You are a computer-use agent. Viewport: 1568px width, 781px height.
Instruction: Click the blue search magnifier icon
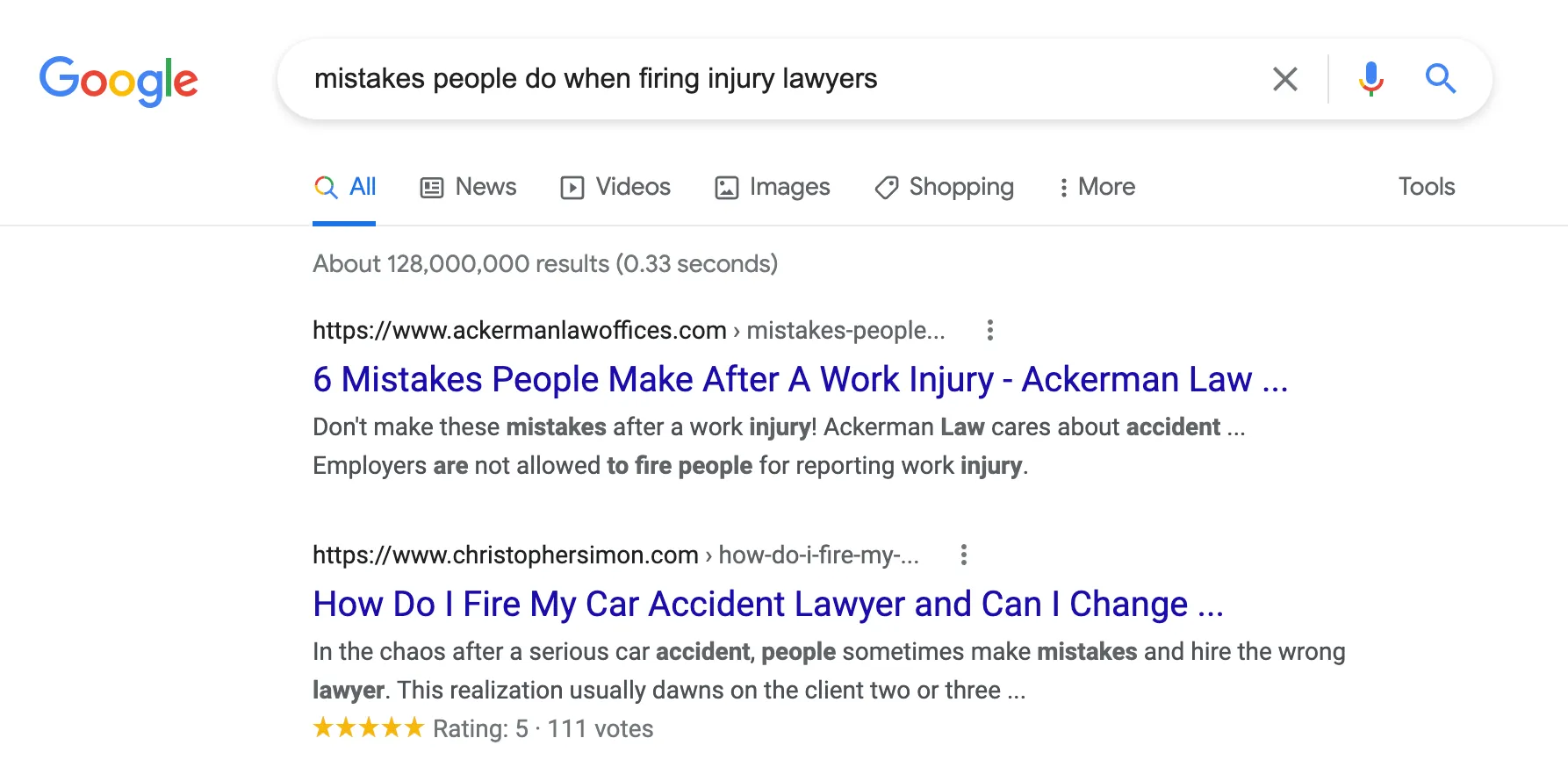[x=1440, y=79]
